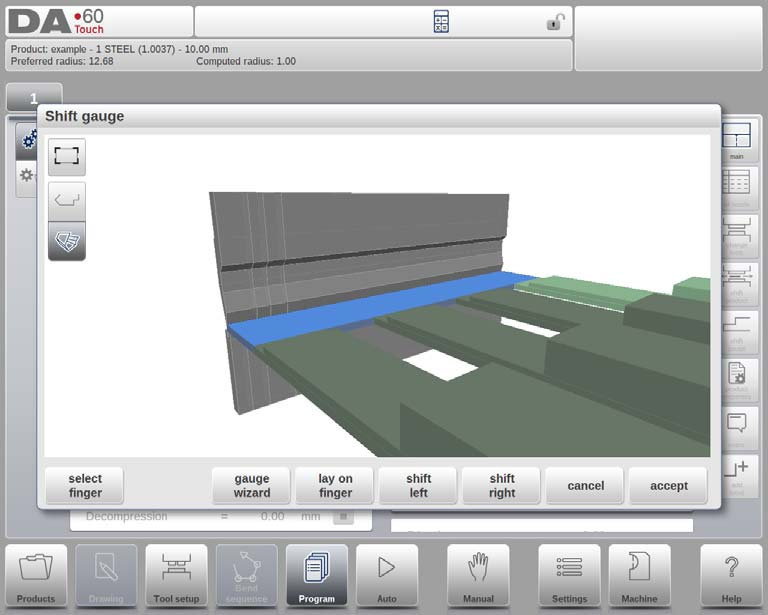The image size is (768, 615).
Task: Select the main view icon in sidebar
Action: click(x=737, y=141)
